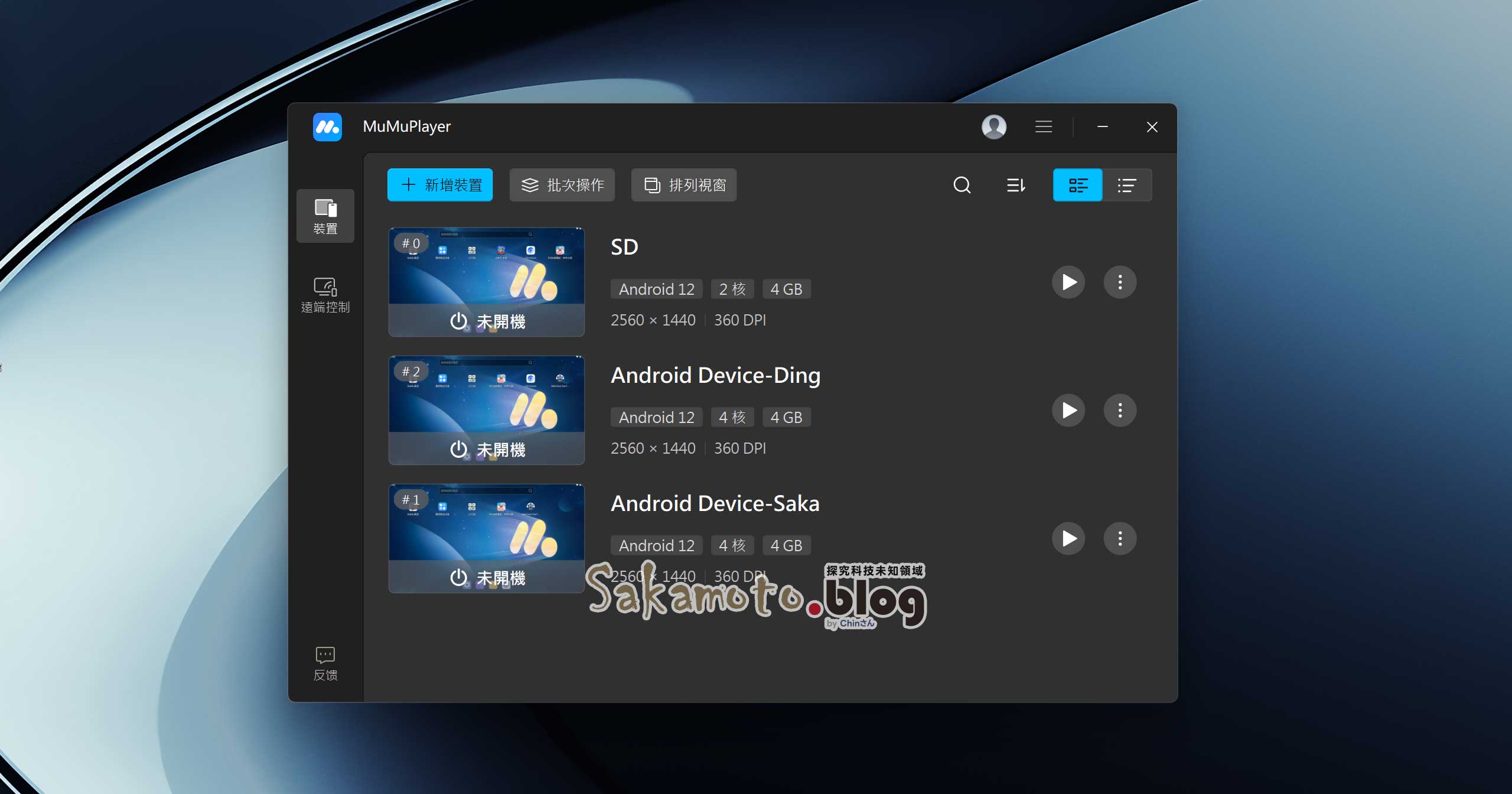The width and height of the screenshot is (1512, 794).
Task: Switch to detailed card view
Action: pos(1078,185)
